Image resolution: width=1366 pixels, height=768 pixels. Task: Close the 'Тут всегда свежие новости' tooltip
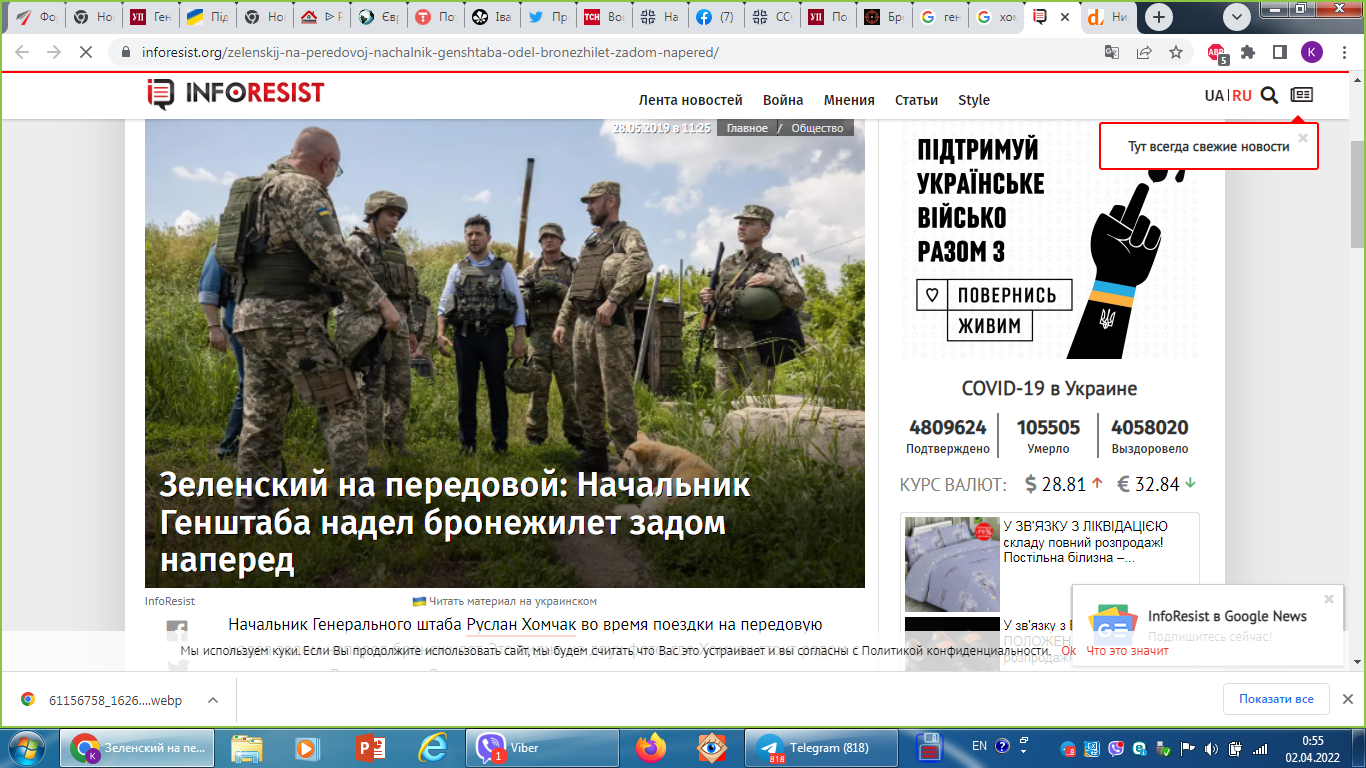tap(1303, 138)
